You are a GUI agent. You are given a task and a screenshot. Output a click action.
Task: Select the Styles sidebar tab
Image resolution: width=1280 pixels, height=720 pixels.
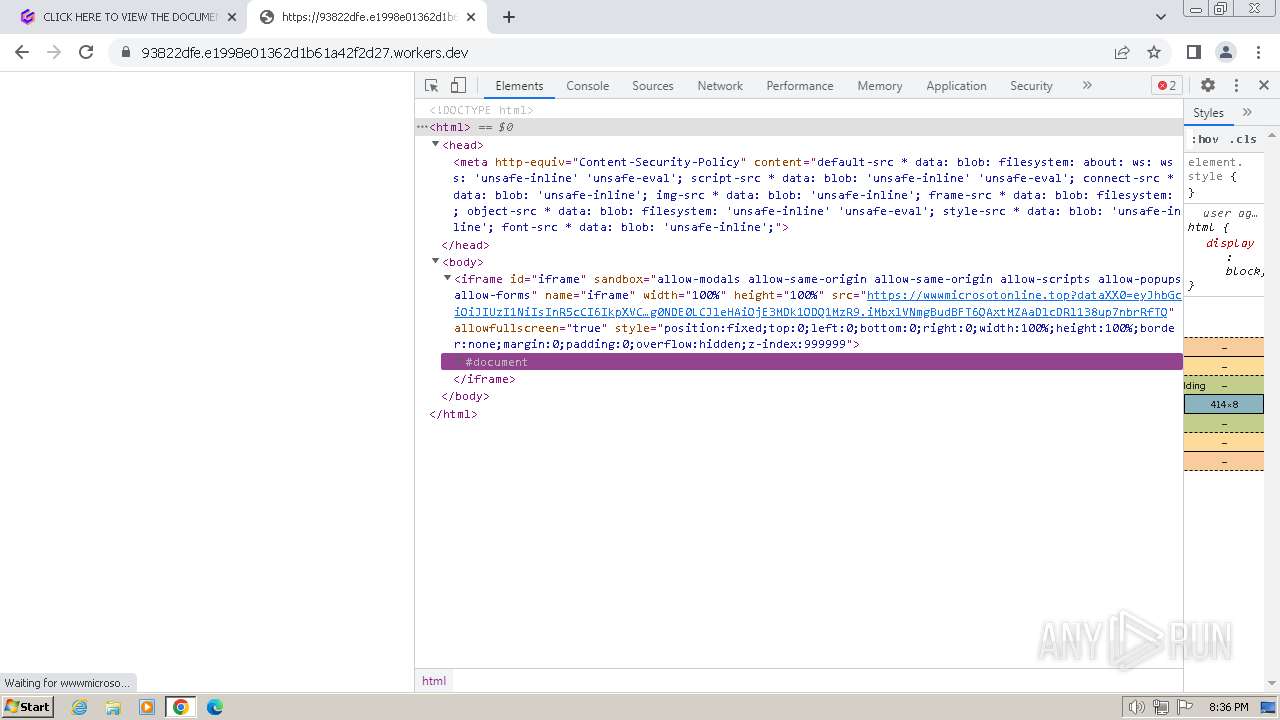coord(1208,113)
